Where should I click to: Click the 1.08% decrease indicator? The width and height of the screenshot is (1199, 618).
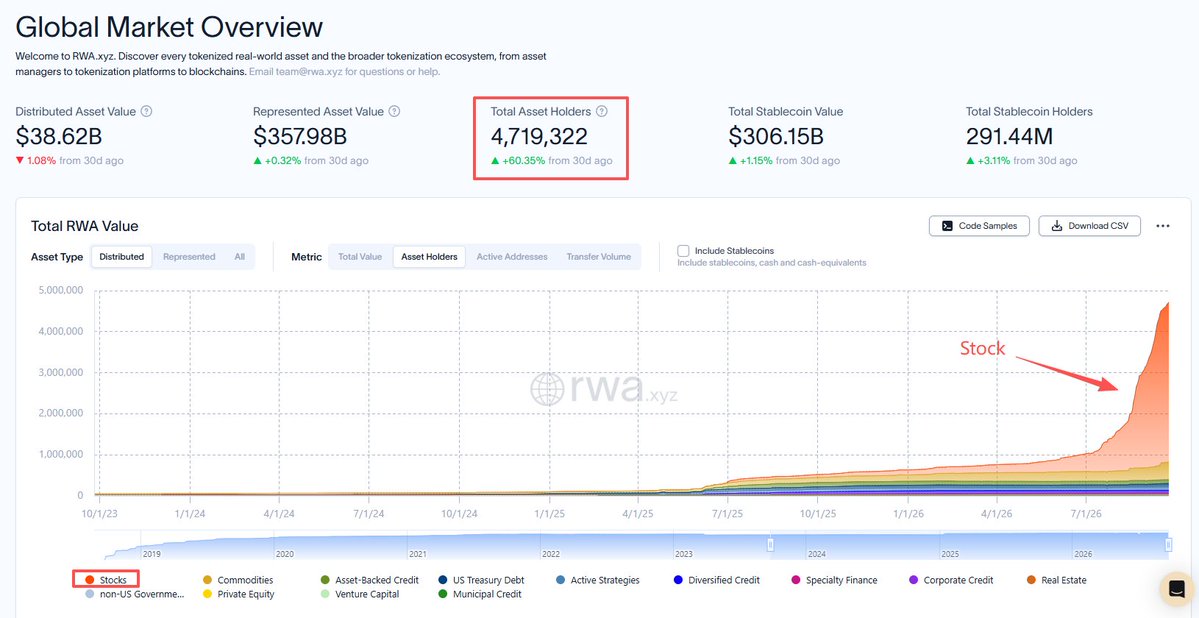click(36, 161)
